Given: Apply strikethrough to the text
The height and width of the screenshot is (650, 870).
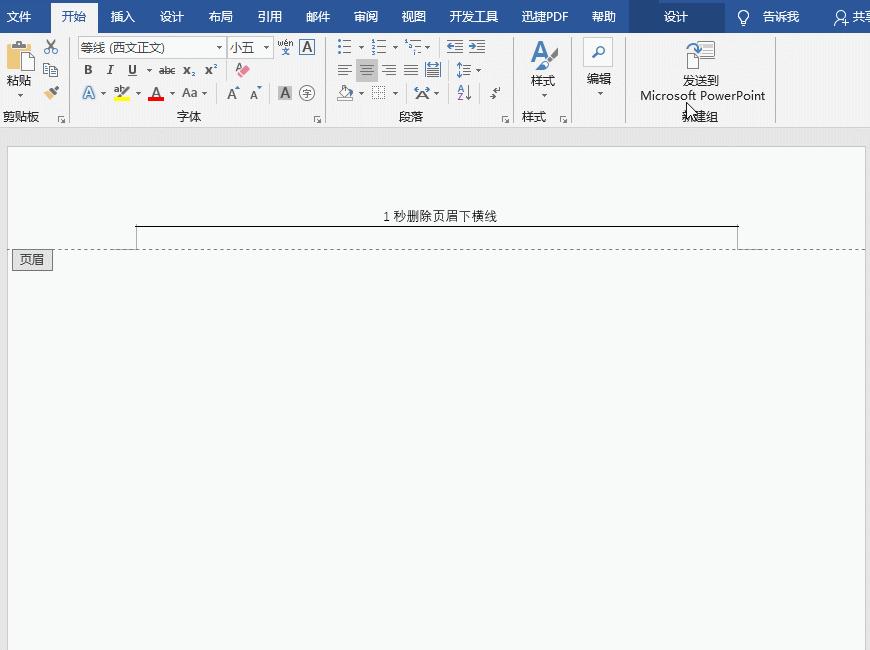Looking at the screenshot, I should point(167,70).
